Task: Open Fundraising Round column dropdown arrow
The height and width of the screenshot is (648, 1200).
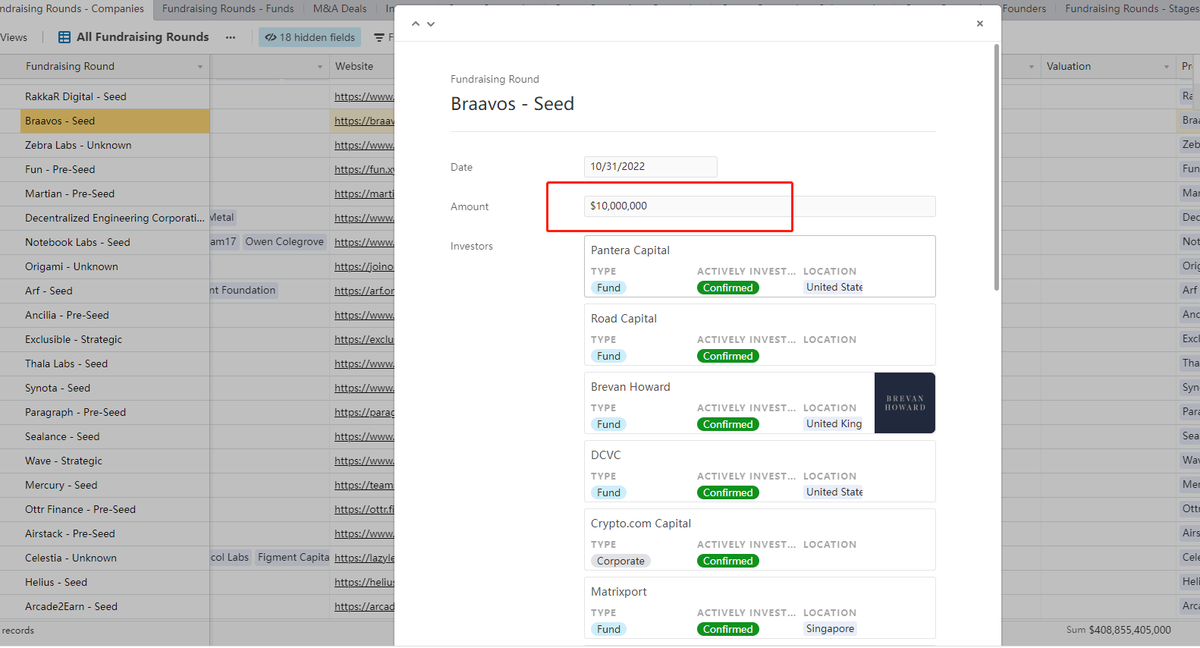Action: 200,67
